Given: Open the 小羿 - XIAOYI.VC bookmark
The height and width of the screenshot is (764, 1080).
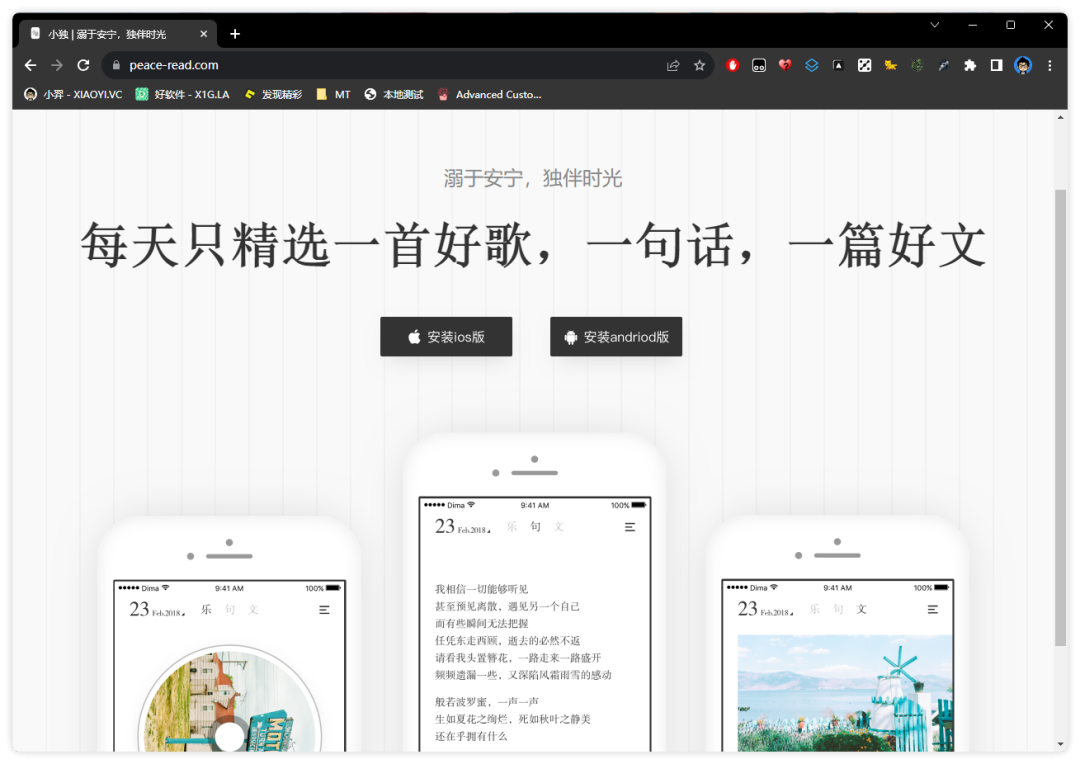Looking at the screenshot, I should 73,94.
